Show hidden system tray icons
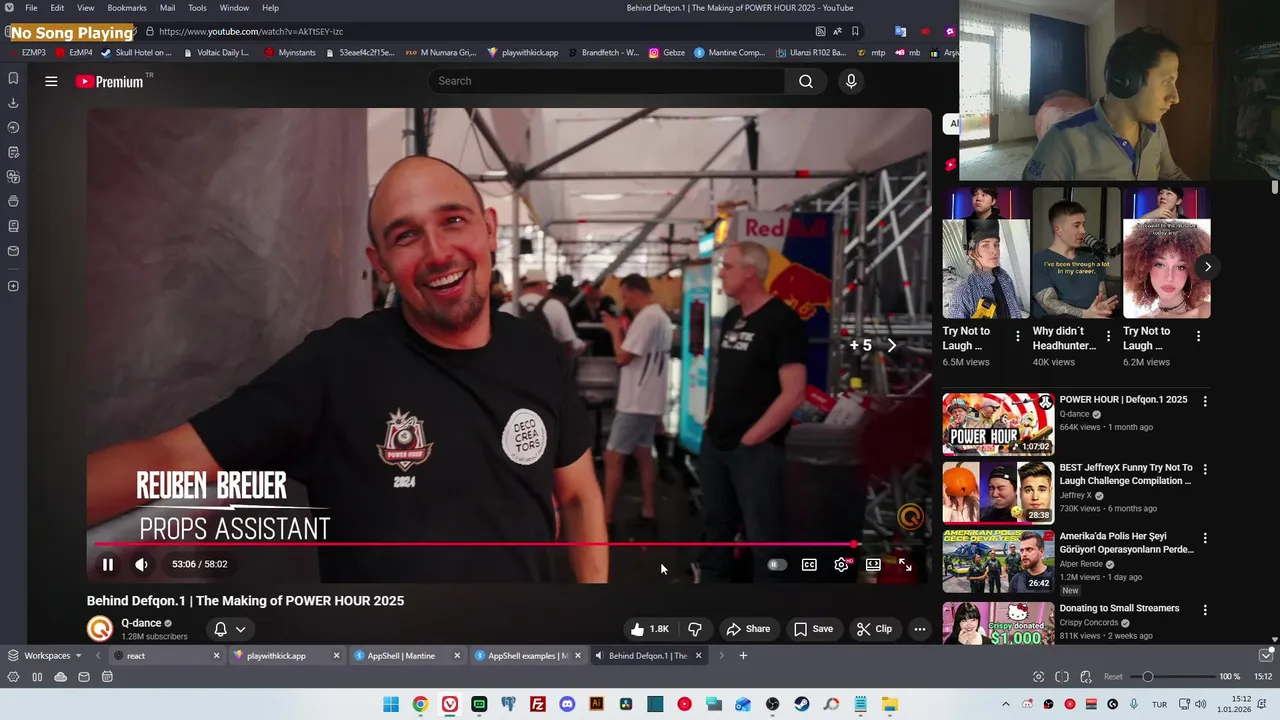Viewport: 1280px width, 720px height. pos(1006,704)
